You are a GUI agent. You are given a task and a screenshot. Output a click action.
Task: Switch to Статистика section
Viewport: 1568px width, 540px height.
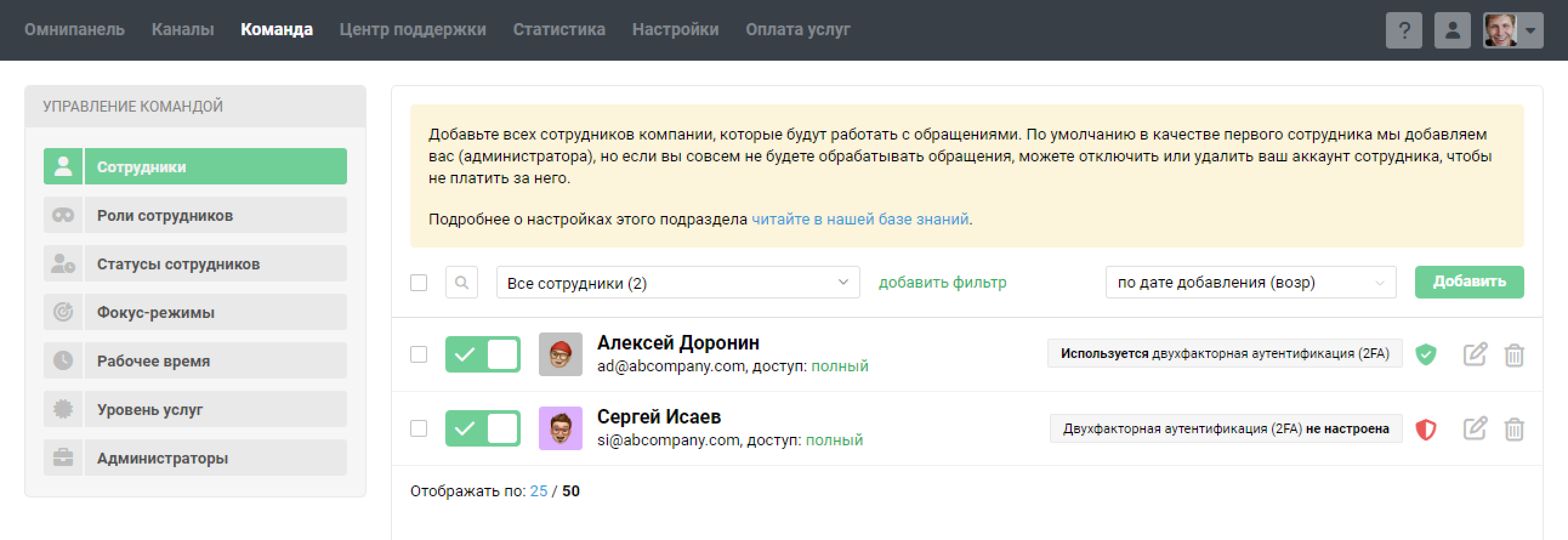click(x=559, y=29)
